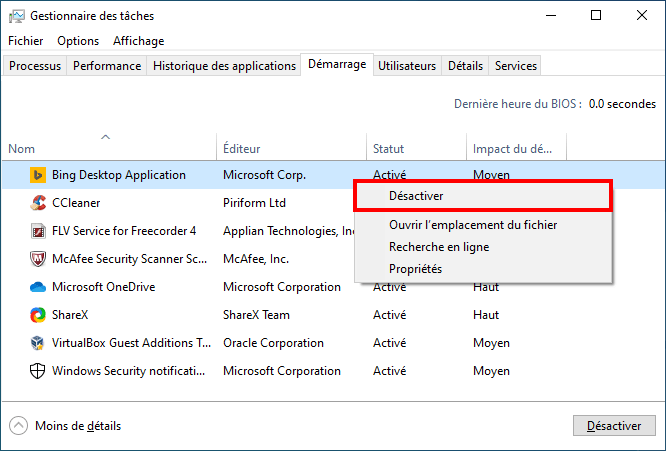Click the ShareX Team publisher cell

pyautogui.click(x=256, y=315)
